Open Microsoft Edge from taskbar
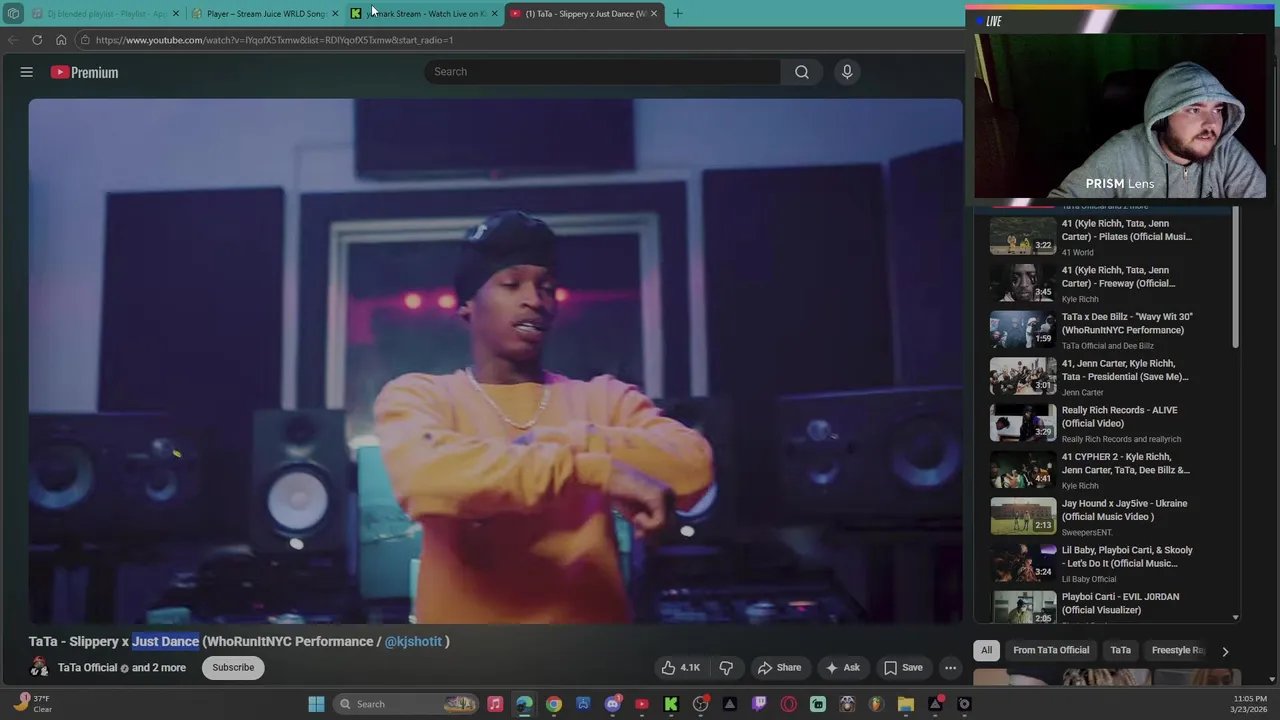1280x720 pixels. tap(524, 704)
